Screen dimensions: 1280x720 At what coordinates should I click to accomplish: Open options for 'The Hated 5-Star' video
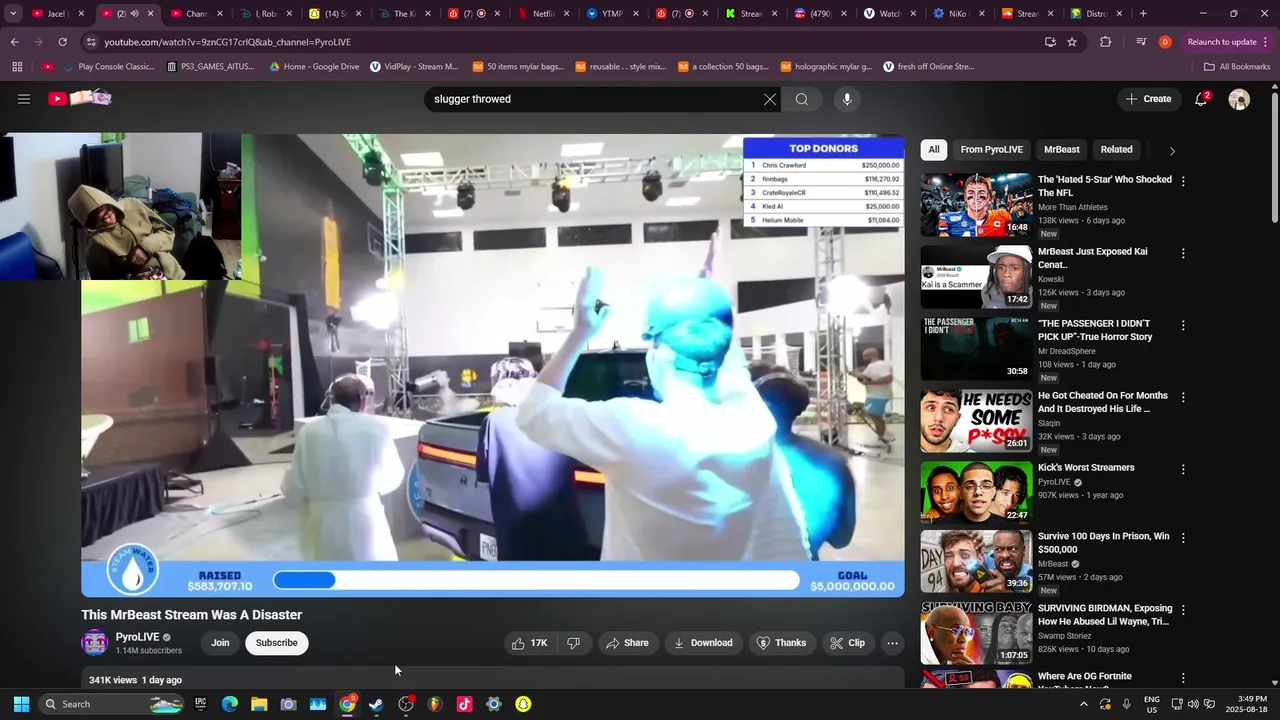1183,181
